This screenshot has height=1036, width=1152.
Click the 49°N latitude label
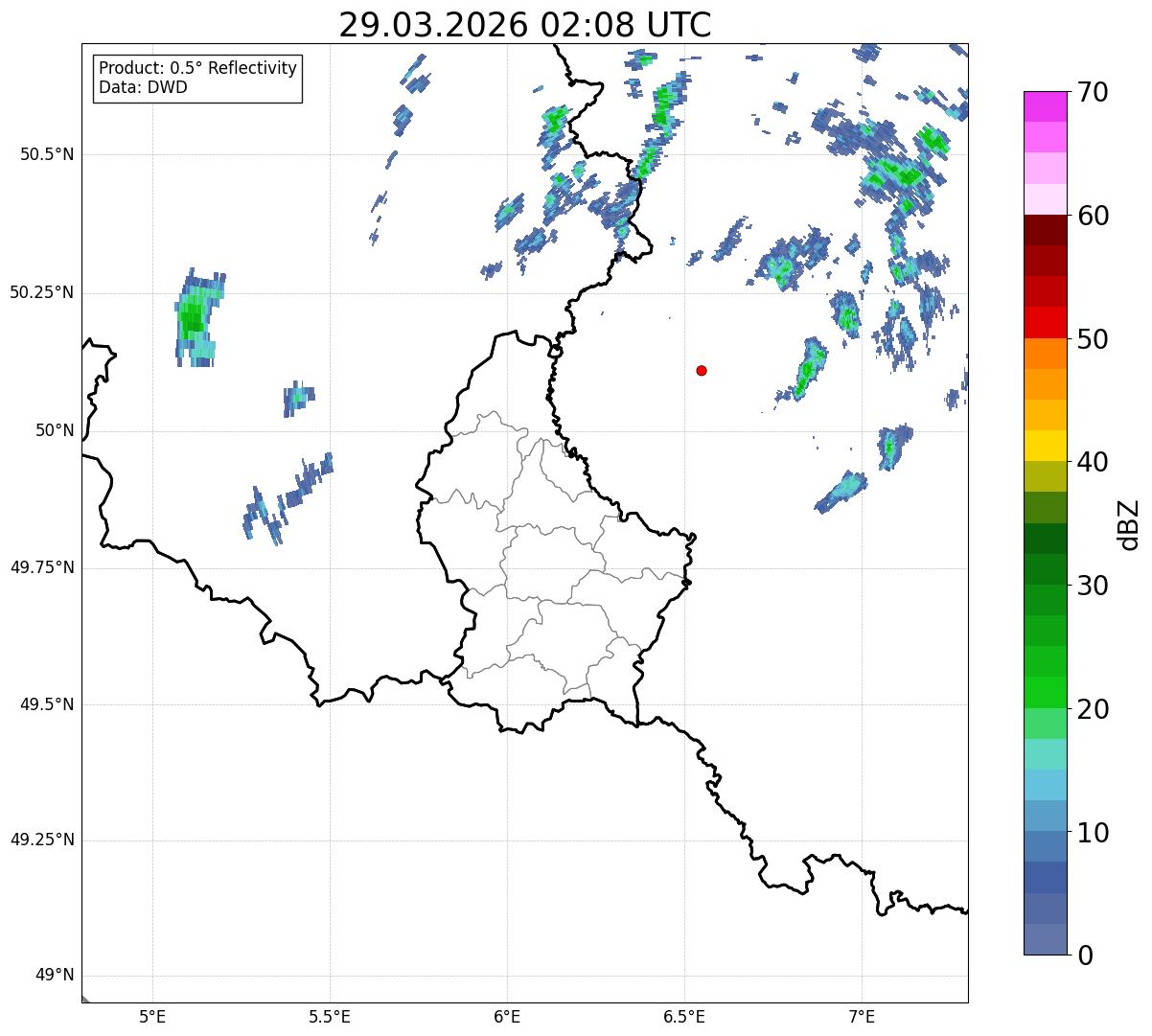click(55, 976)
